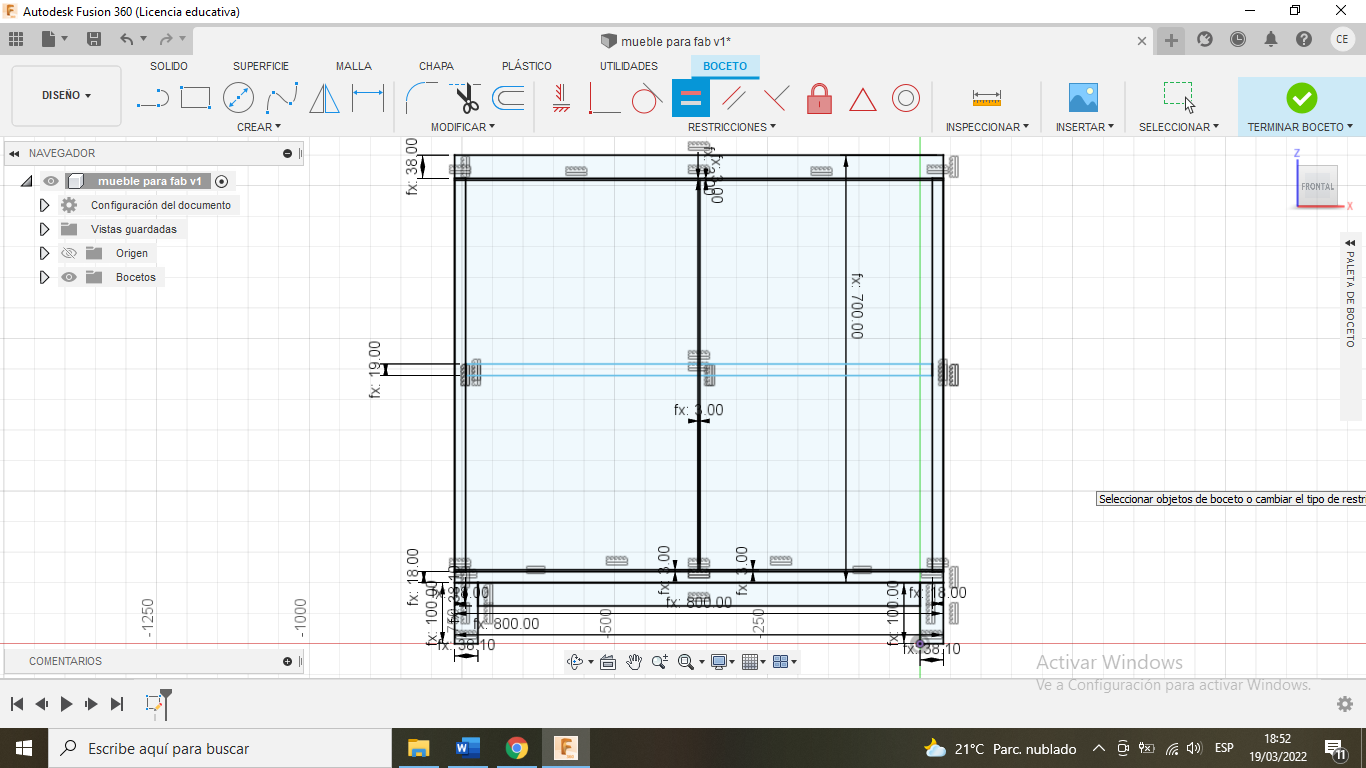Show the hidden Origen folder
This screenshot has width=1366, height=768.
pyautogui.click(x=69, y=253)
